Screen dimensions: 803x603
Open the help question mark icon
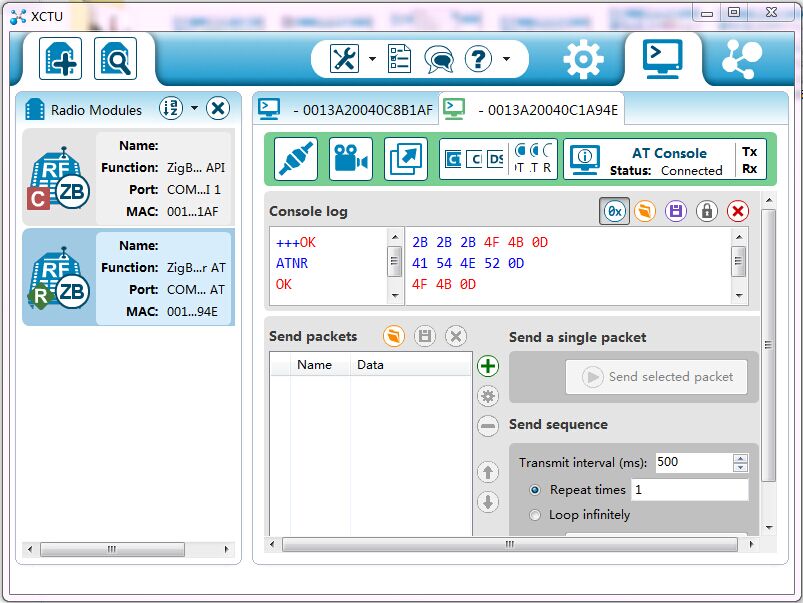478,59
